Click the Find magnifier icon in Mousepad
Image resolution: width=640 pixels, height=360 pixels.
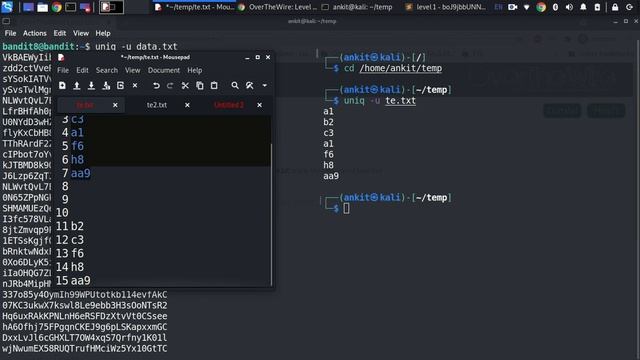click(235, 85)
